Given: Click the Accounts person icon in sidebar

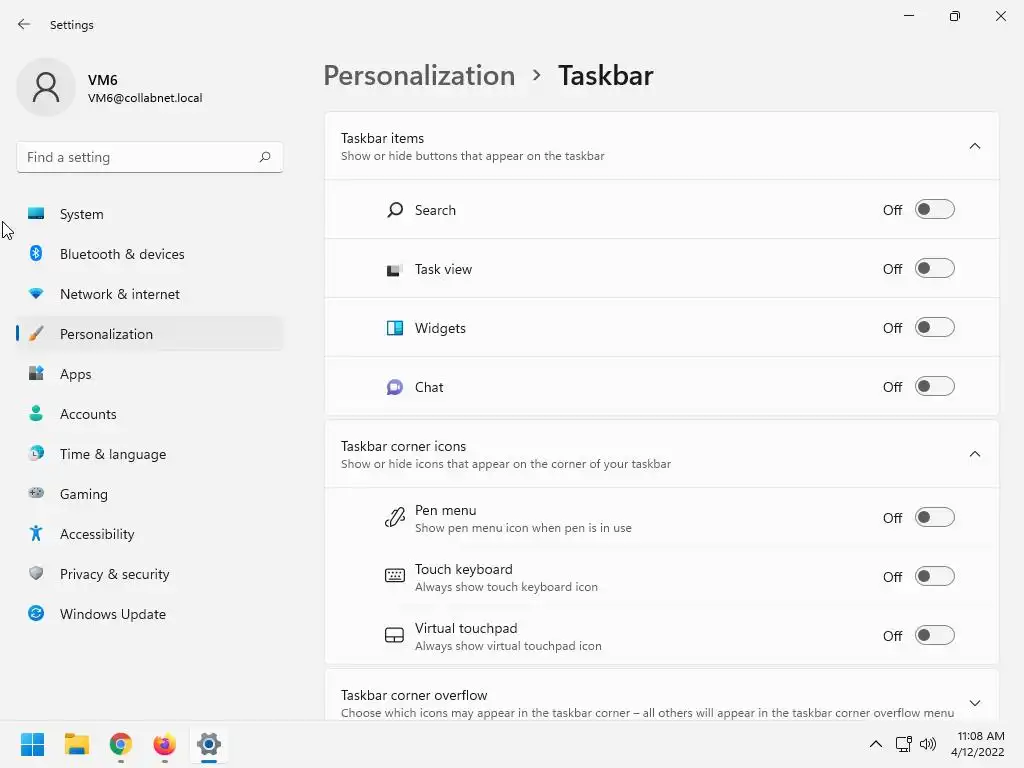Looking at the screenshot, I should 36,413.
